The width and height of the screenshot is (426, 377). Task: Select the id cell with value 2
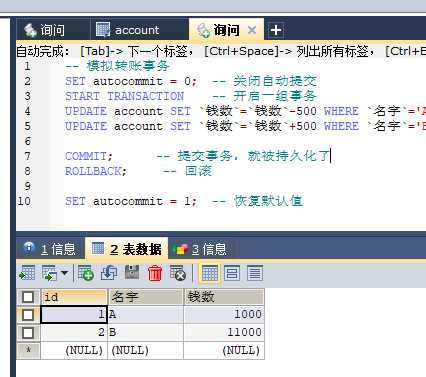point(74,332)
